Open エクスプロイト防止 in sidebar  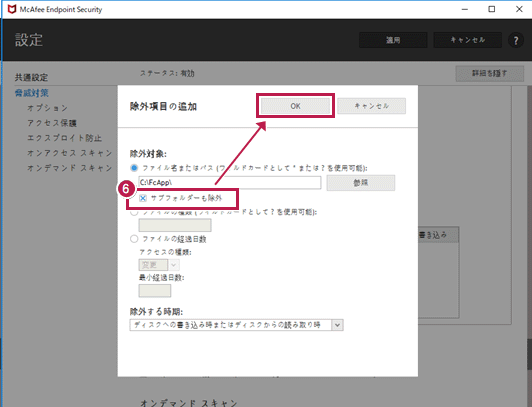(x=64, y=138)
